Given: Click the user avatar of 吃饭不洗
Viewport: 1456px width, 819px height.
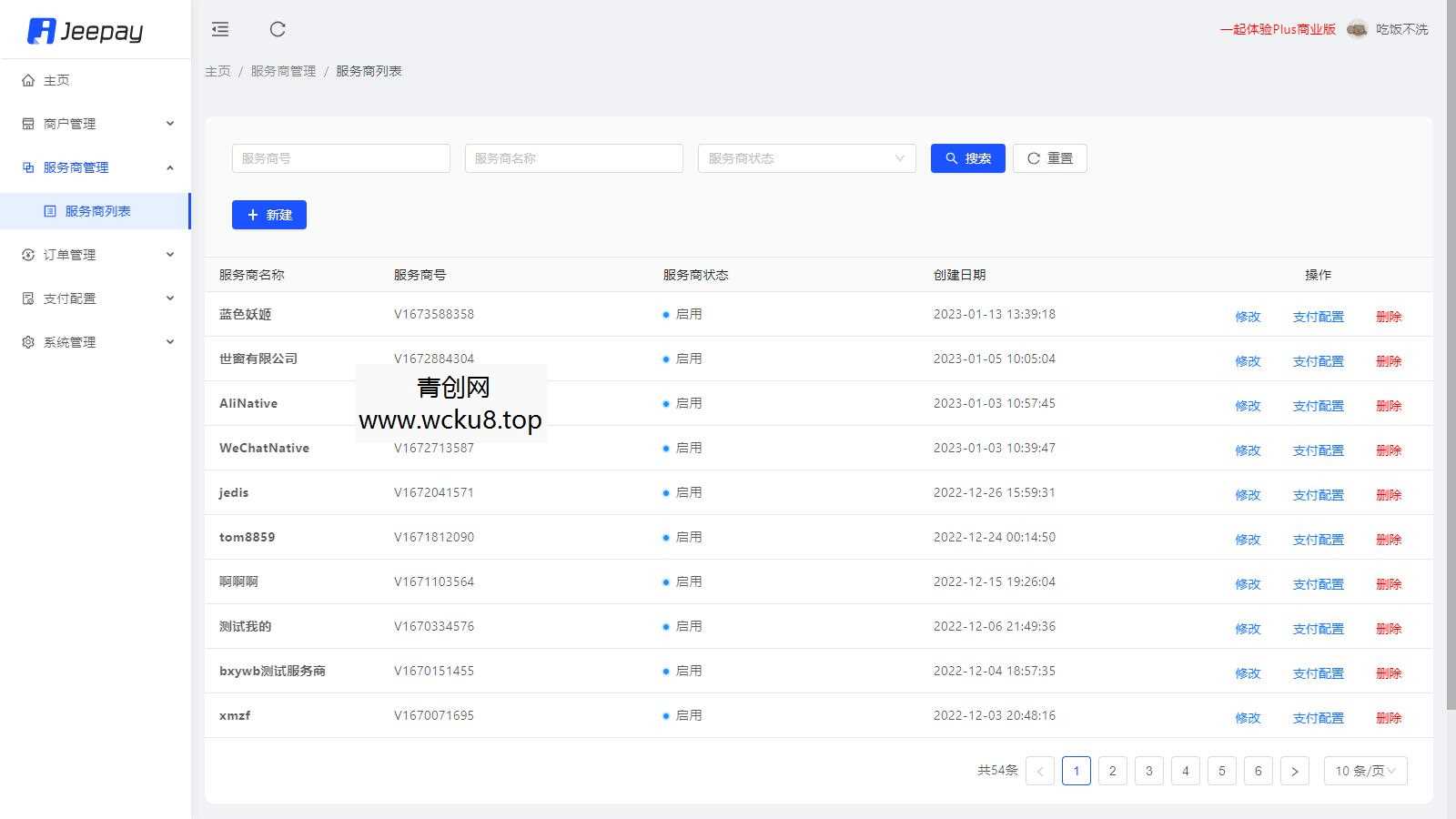Looking at the screenshot, I should click(1357, 29).
